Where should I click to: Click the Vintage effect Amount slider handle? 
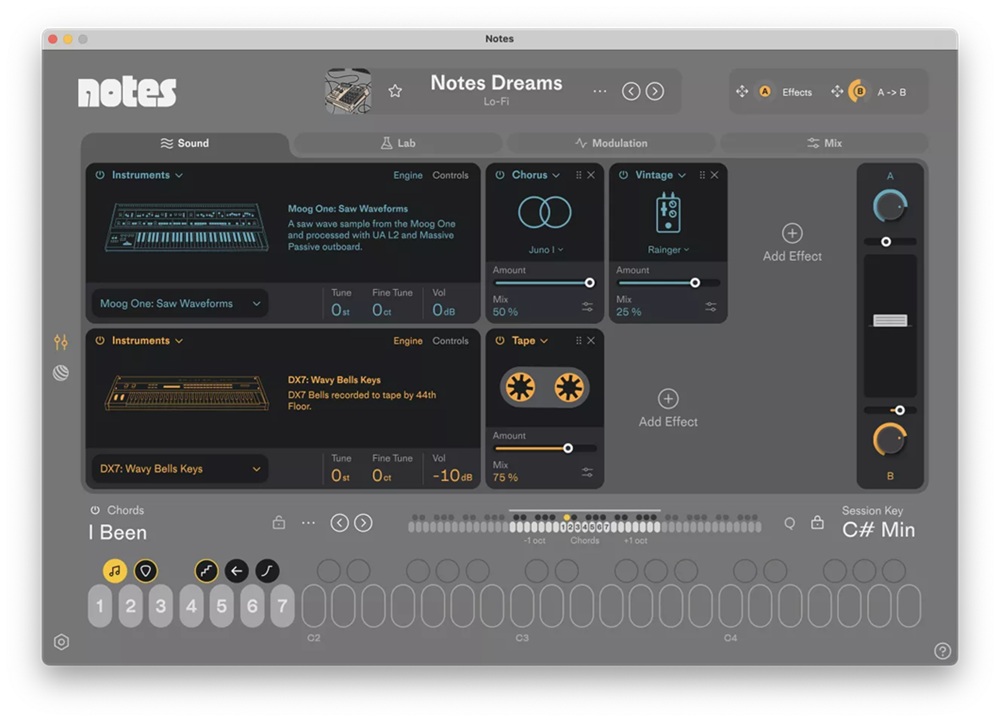(x=695, y=283)
